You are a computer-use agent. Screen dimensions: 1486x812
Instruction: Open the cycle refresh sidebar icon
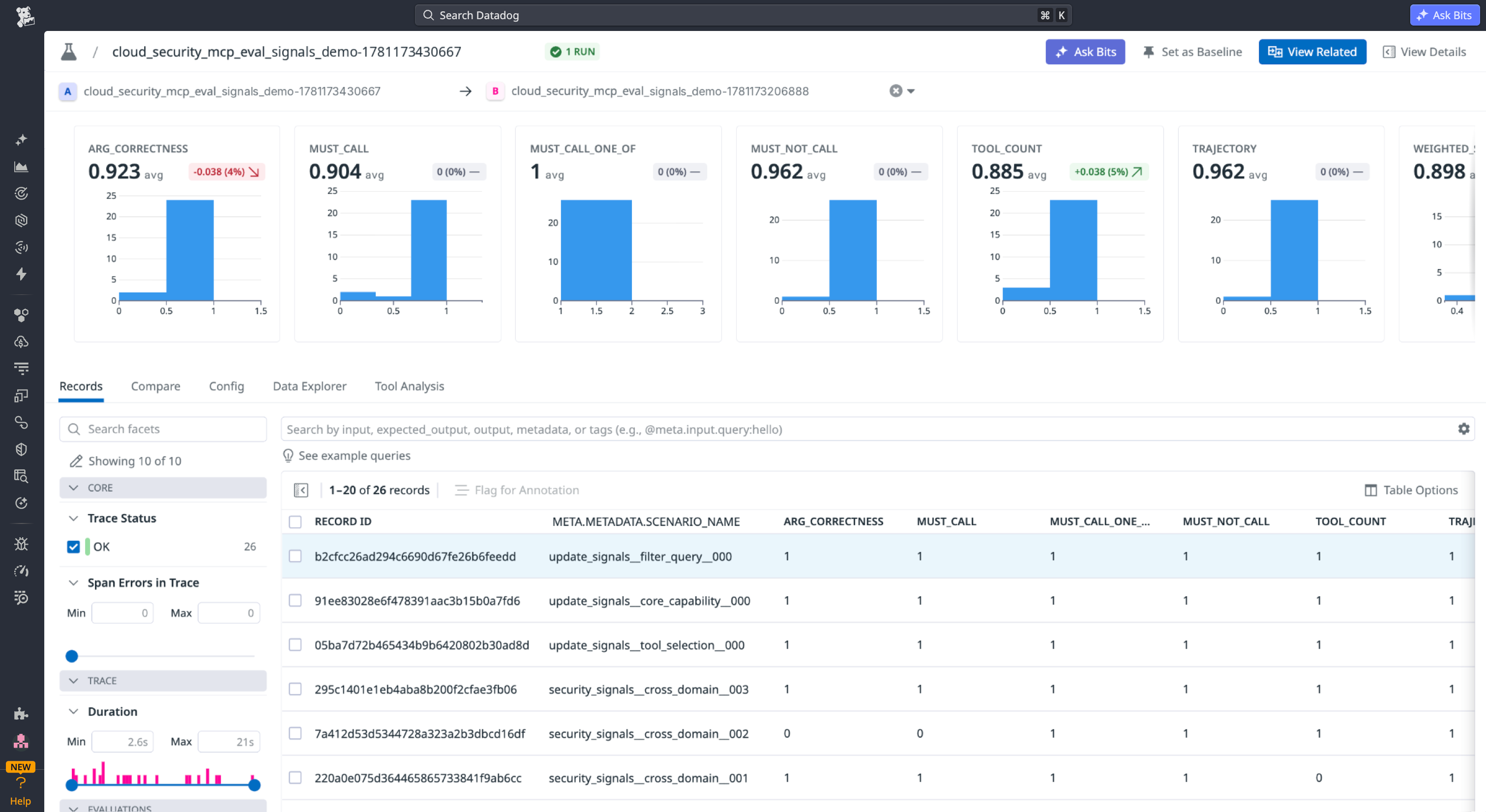click(x=21, y=503)
